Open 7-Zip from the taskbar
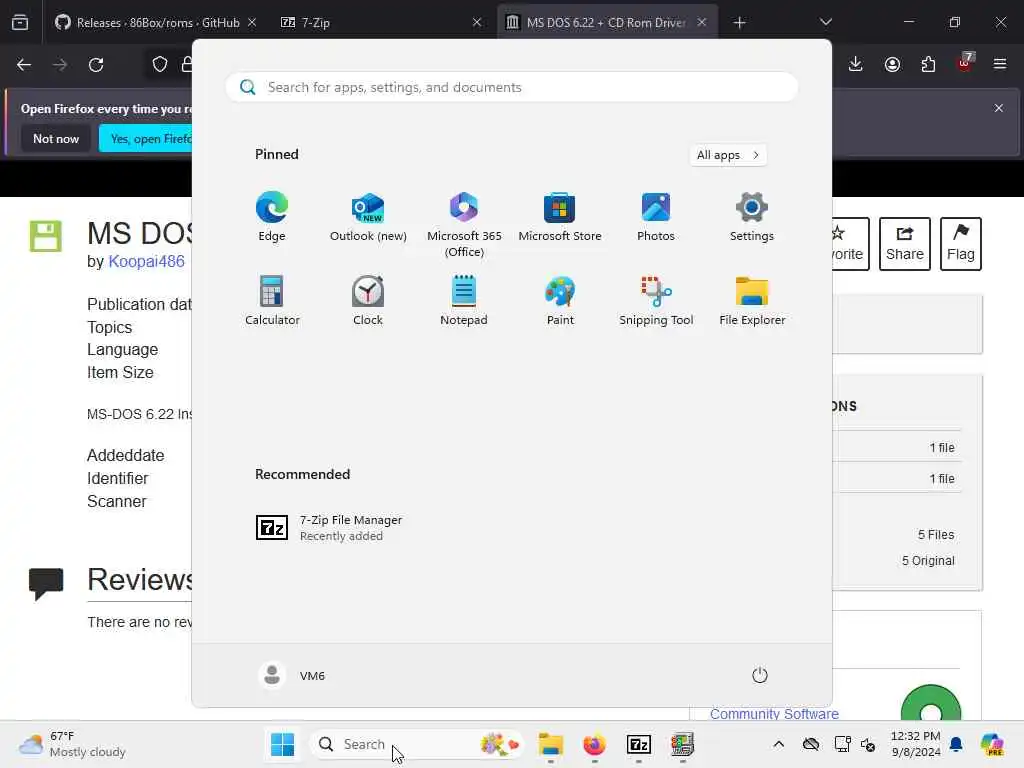The image size is (1024, 768). [638, 744]
